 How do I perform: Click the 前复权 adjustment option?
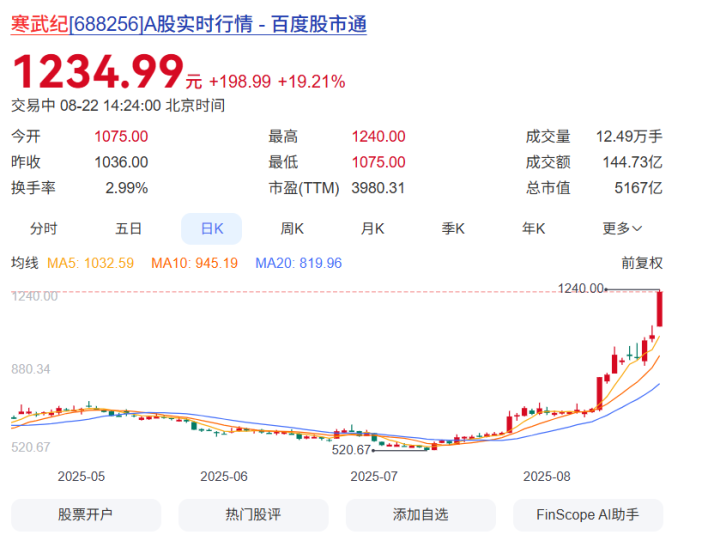pyautogui.click(x=642, y=263)
